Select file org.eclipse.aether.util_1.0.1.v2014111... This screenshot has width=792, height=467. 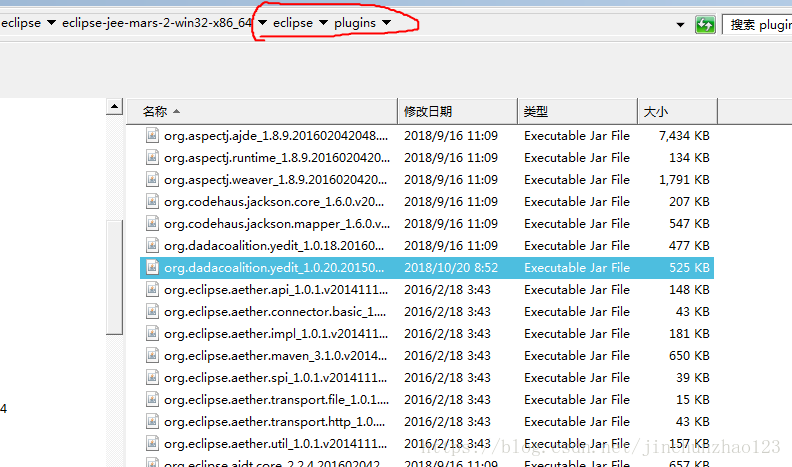point(275,444)
